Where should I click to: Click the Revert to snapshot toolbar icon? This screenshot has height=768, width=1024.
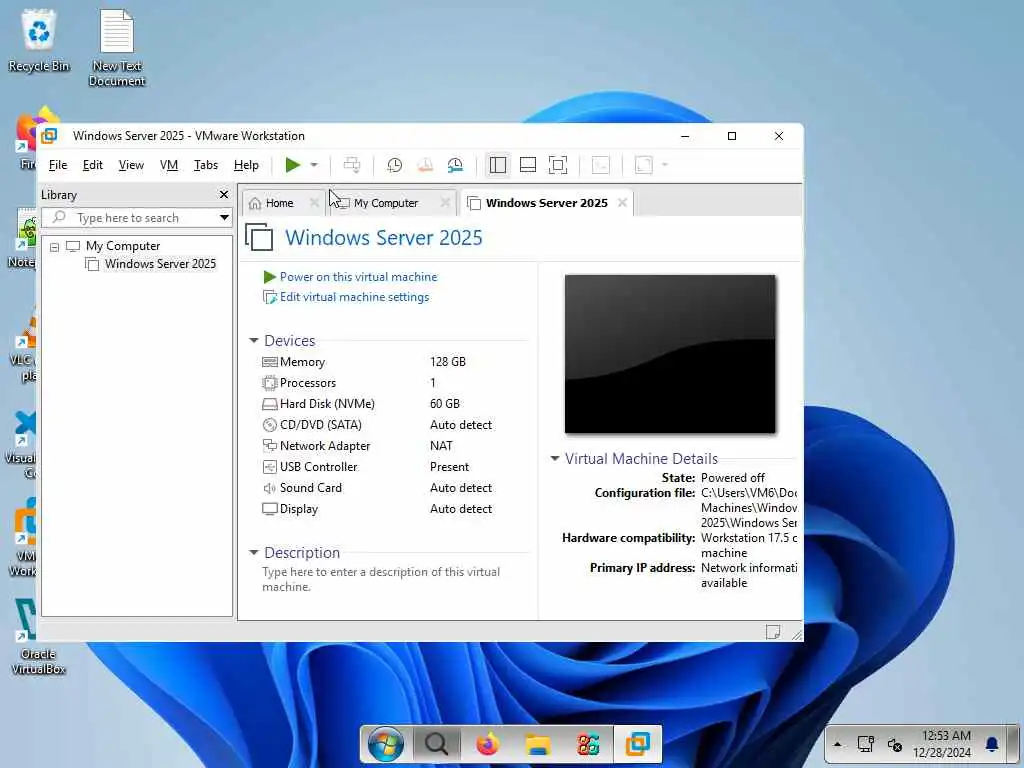[x=425, y=165]
